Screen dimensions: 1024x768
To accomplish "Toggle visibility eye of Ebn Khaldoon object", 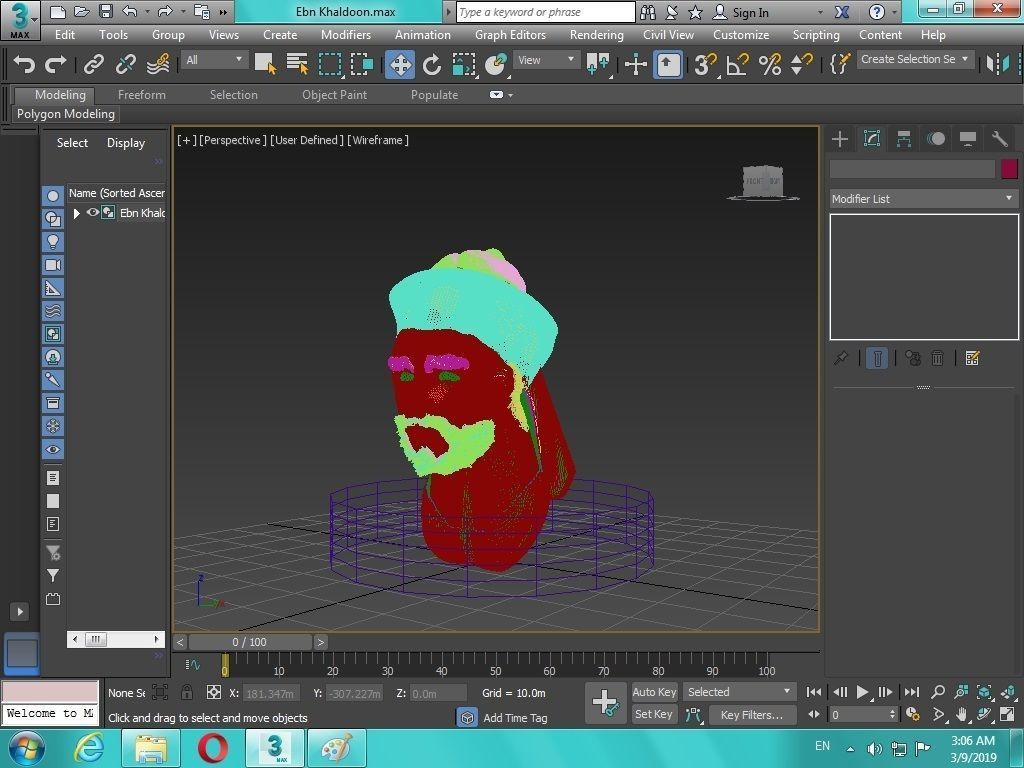I will pyautogui.click(x=93, y=212).
